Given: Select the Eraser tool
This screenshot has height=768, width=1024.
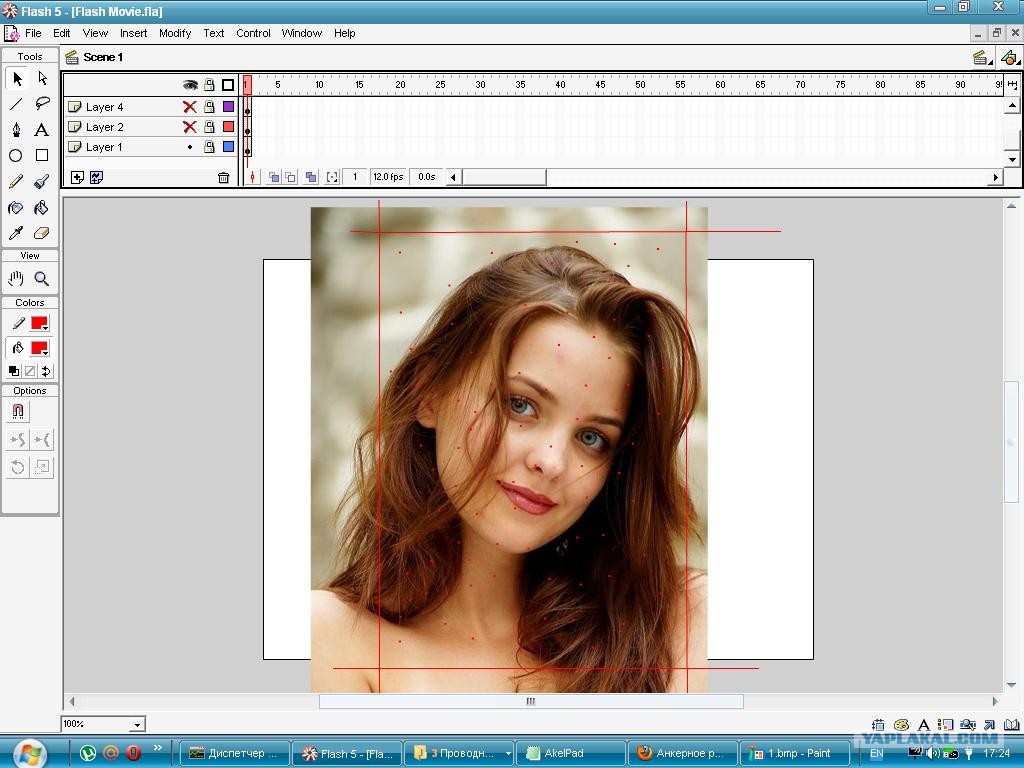Looking at the screenshot, I should point(42,233).
